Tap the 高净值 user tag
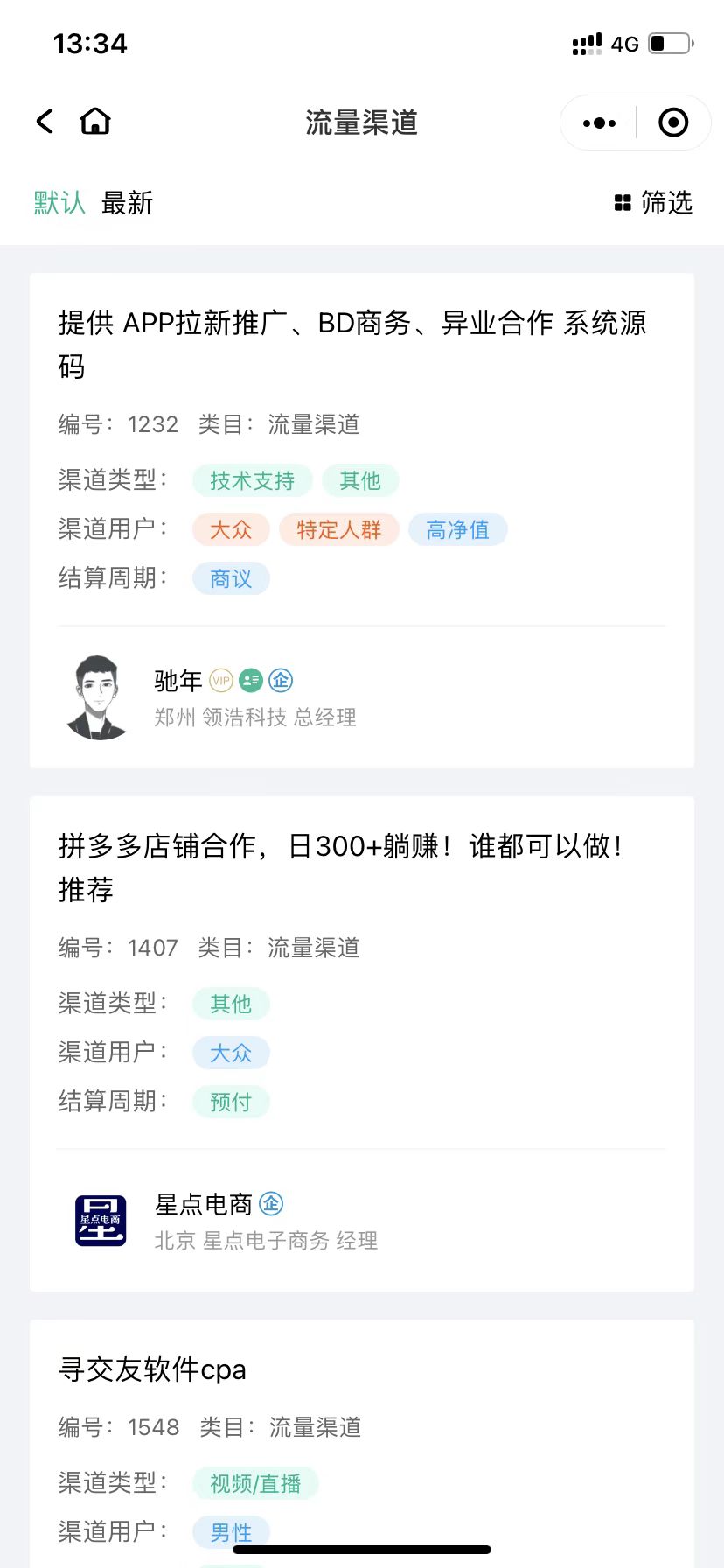Viewport: 724px width, 1568px height. [457, 529]
